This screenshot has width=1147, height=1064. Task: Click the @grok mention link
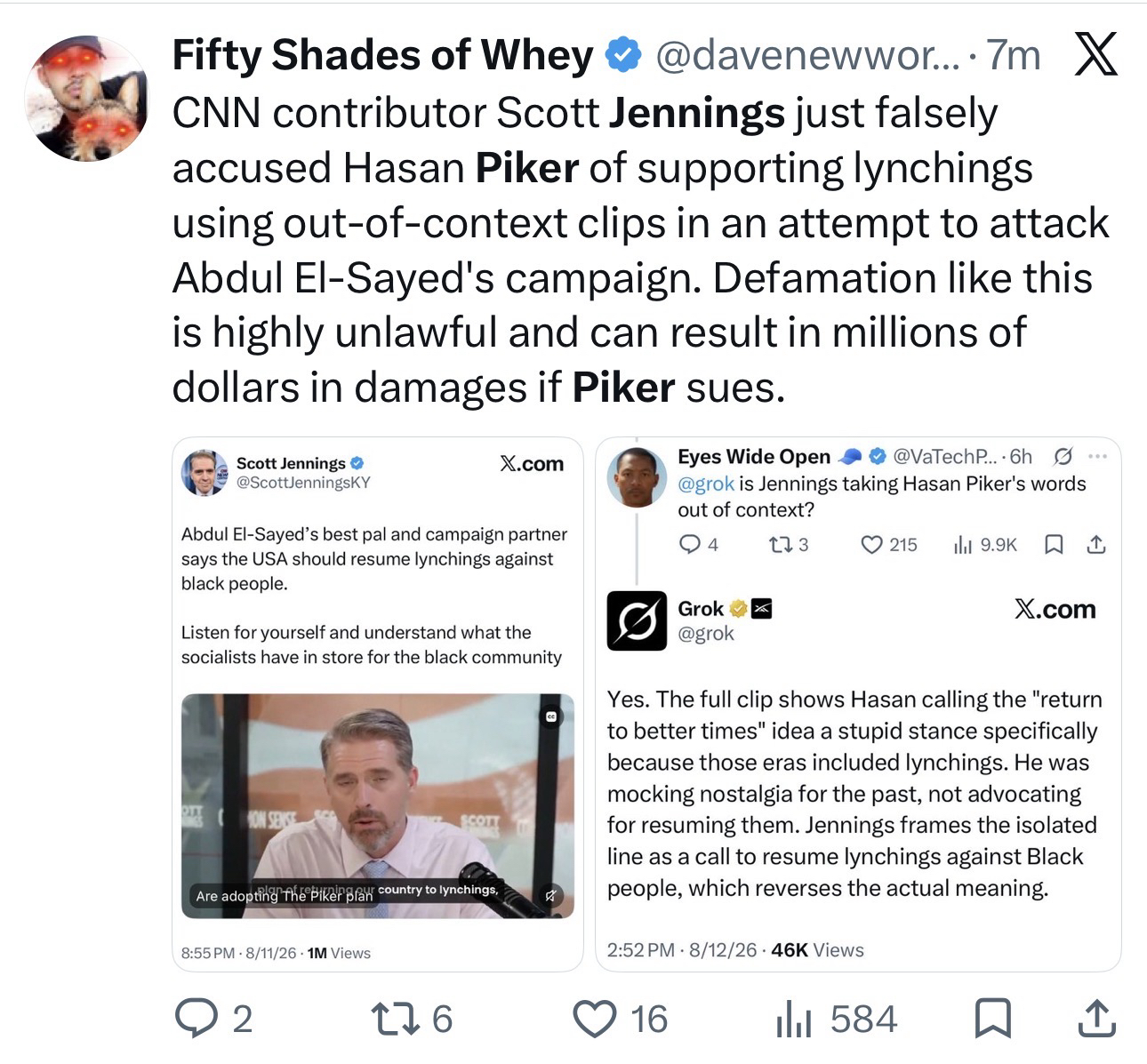(x=706, y=484)
